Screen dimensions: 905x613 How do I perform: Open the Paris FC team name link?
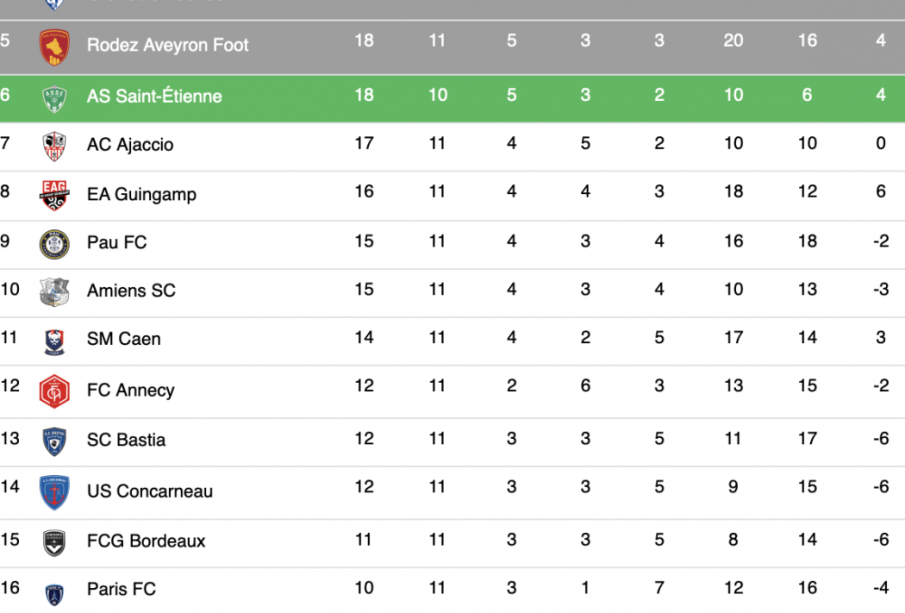[x=121, y=589]
